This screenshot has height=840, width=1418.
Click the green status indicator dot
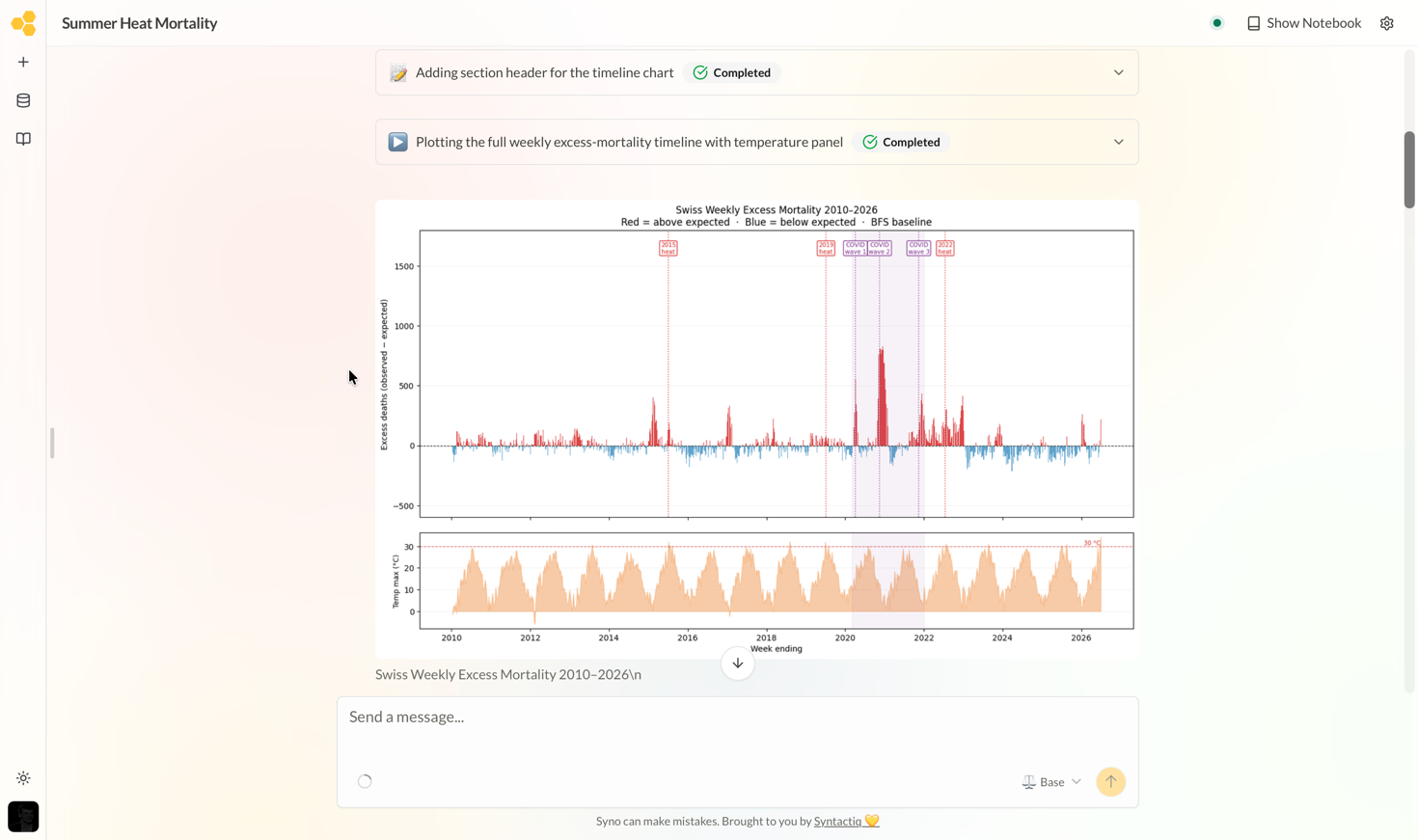pyautogui.click(x=1217, y=23)
